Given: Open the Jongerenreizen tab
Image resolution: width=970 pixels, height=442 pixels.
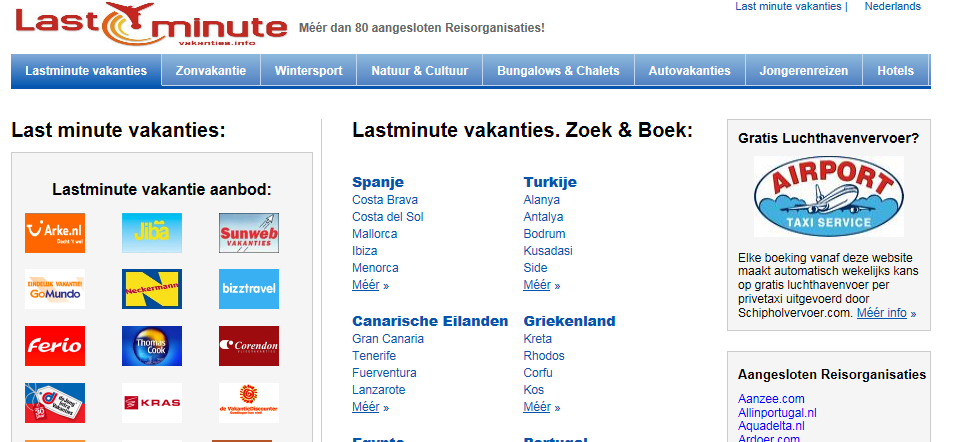Looking at the screenshot, I should [804, 71].
